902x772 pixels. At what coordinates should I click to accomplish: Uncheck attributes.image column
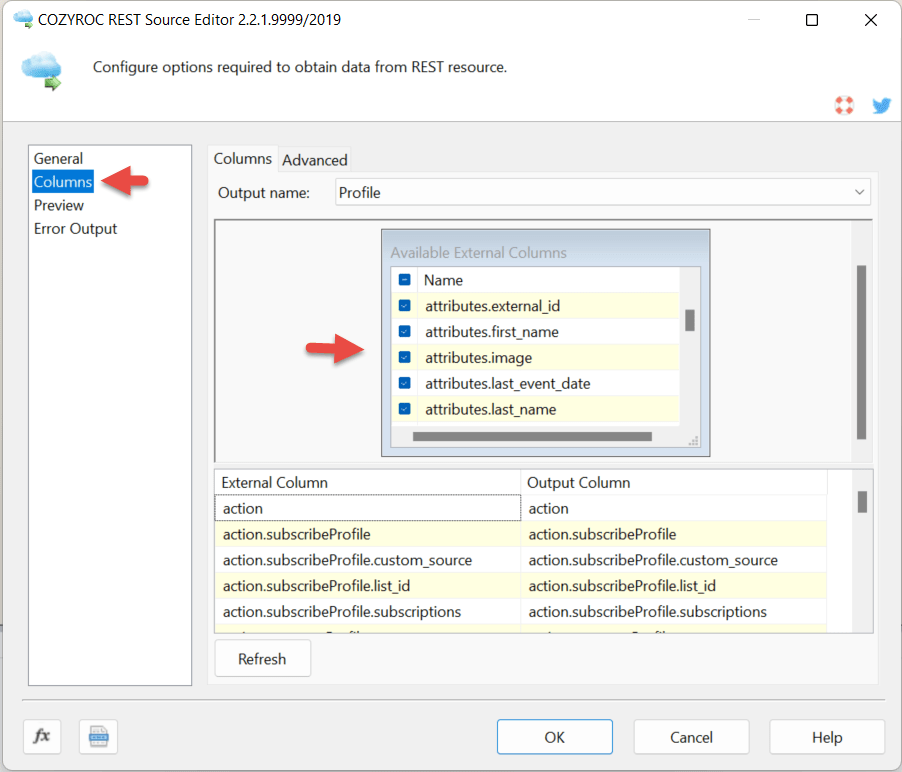[404, 357]
